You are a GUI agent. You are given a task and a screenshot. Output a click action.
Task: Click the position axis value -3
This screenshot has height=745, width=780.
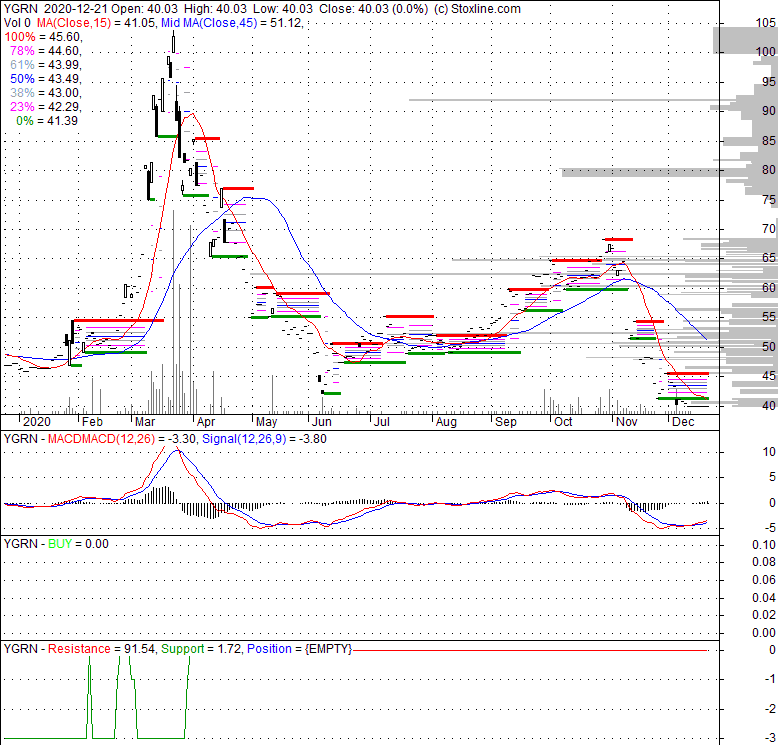[770, 738]
